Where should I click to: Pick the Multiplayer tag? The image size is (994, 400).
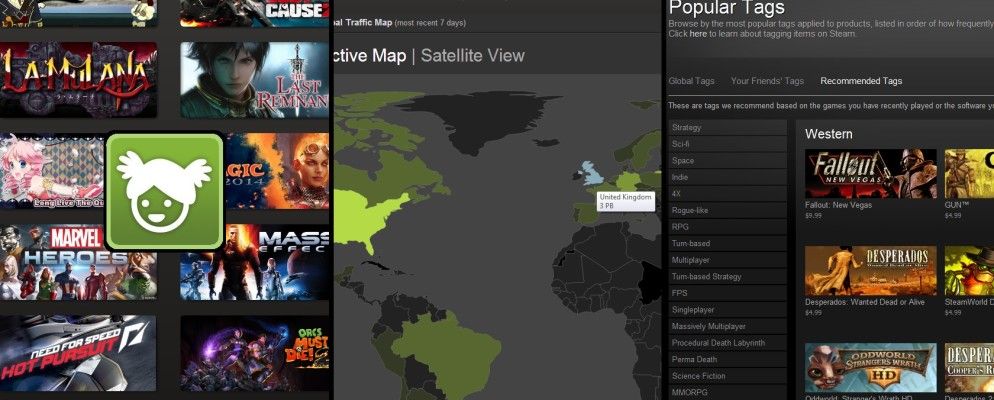coord(728,260)
